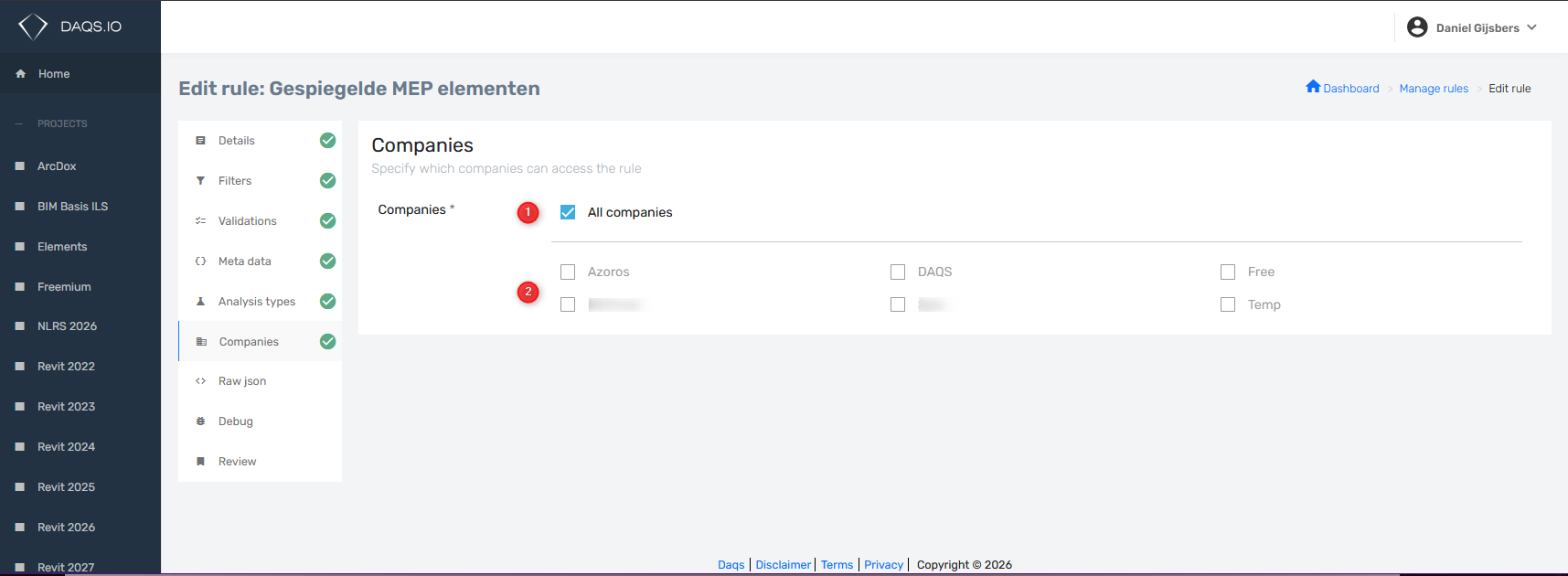
Task: Uncheck the All companies checkbox
Action: pos(568,212)
